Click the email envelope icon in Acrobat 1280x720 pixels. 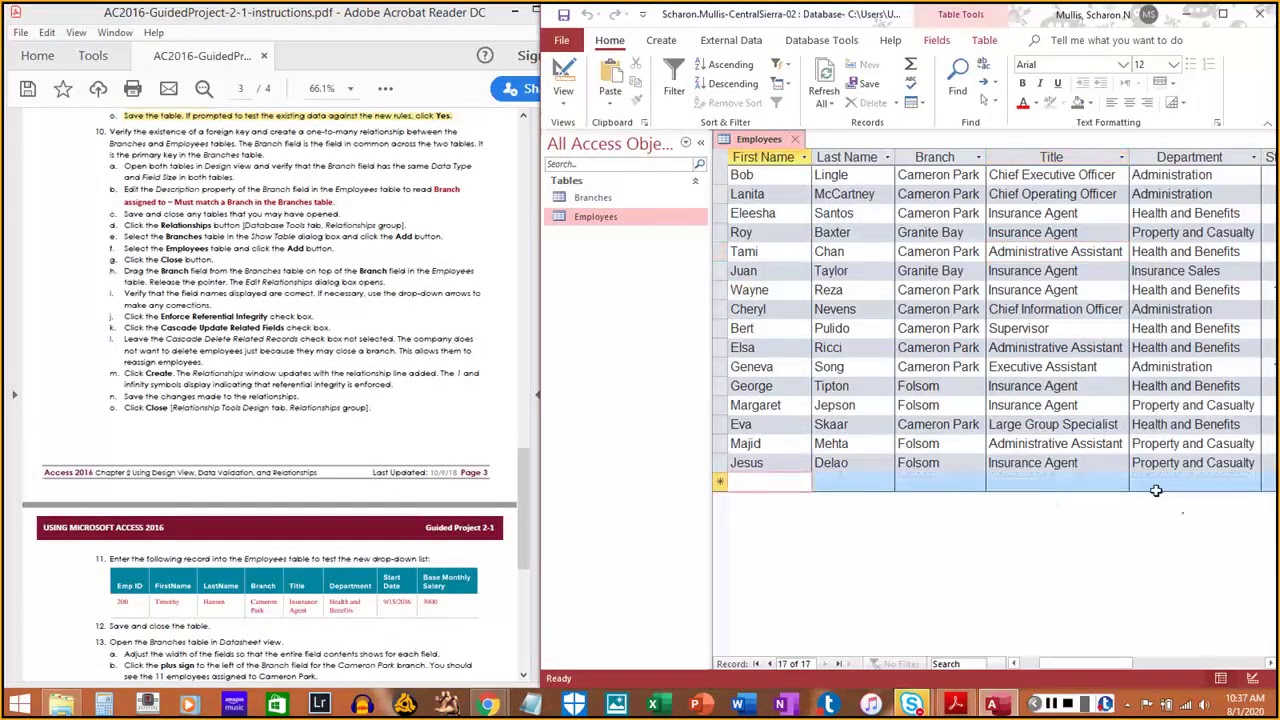point(168,89)
